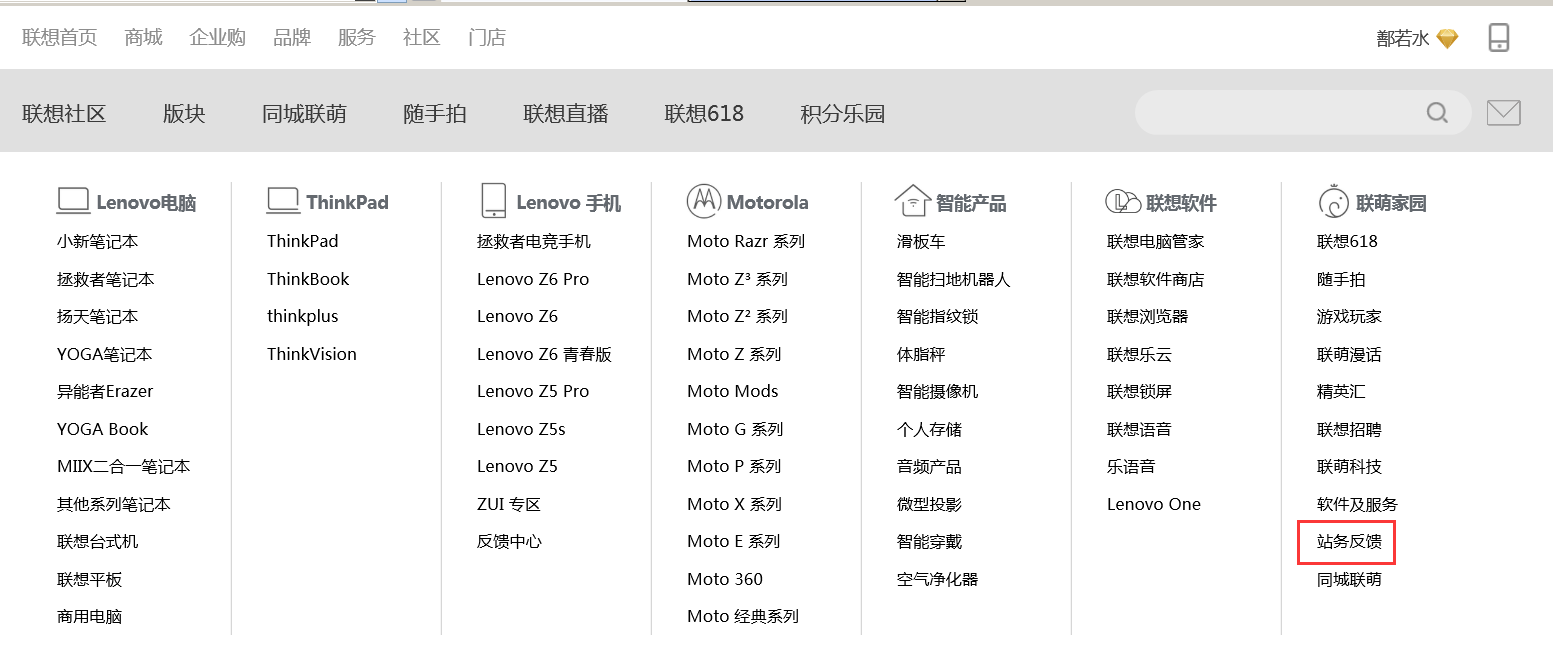This screenshot has height=662, width=1553.
Task: Click the Lenovo电脑 laptop icon
Action: tap(73, 201)
